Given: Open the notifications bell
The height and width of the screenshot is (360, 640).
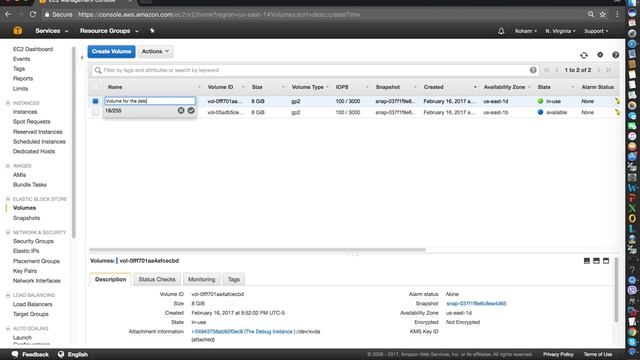Looking at the screenshot, I should pos(501,31).
